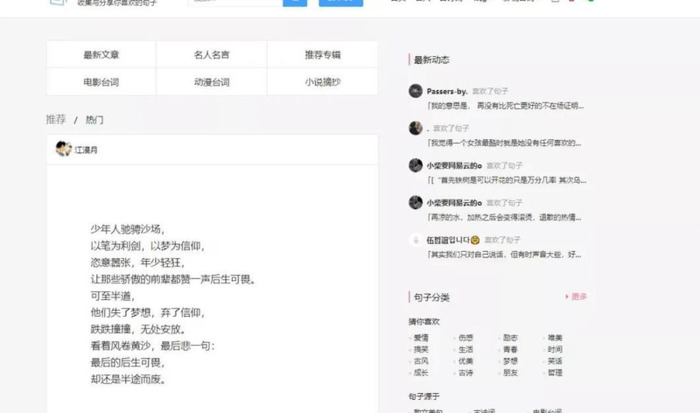Click 更多 link in 句子分类
700x413 pixels.
point(576,296)
